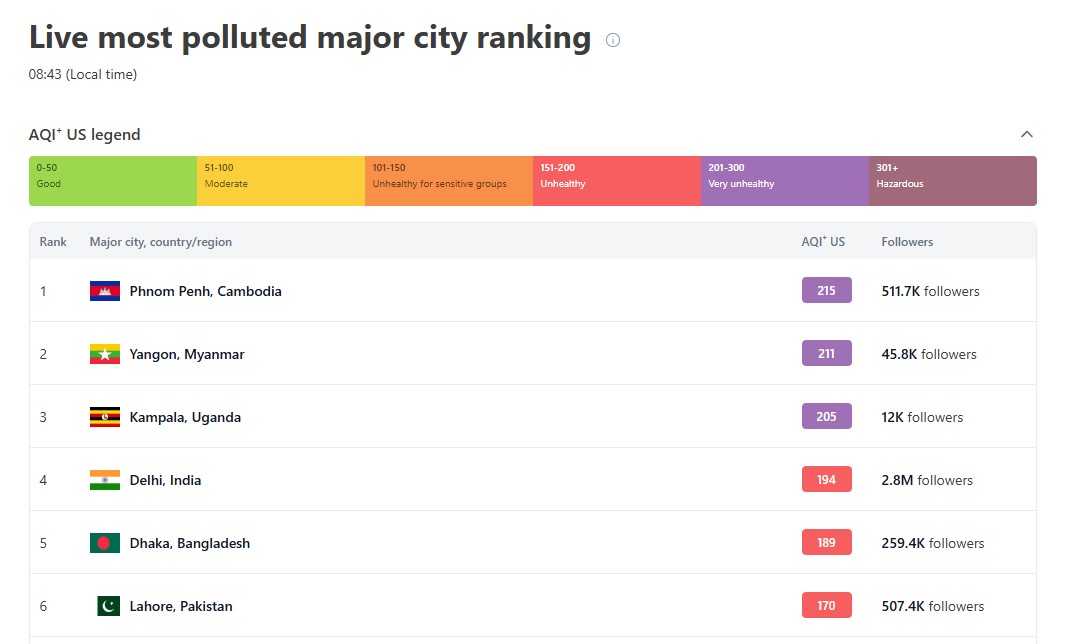This screenshot has width=1079, height=644.
Task: Click the 215 AQI badge
Action: [826, 291]
